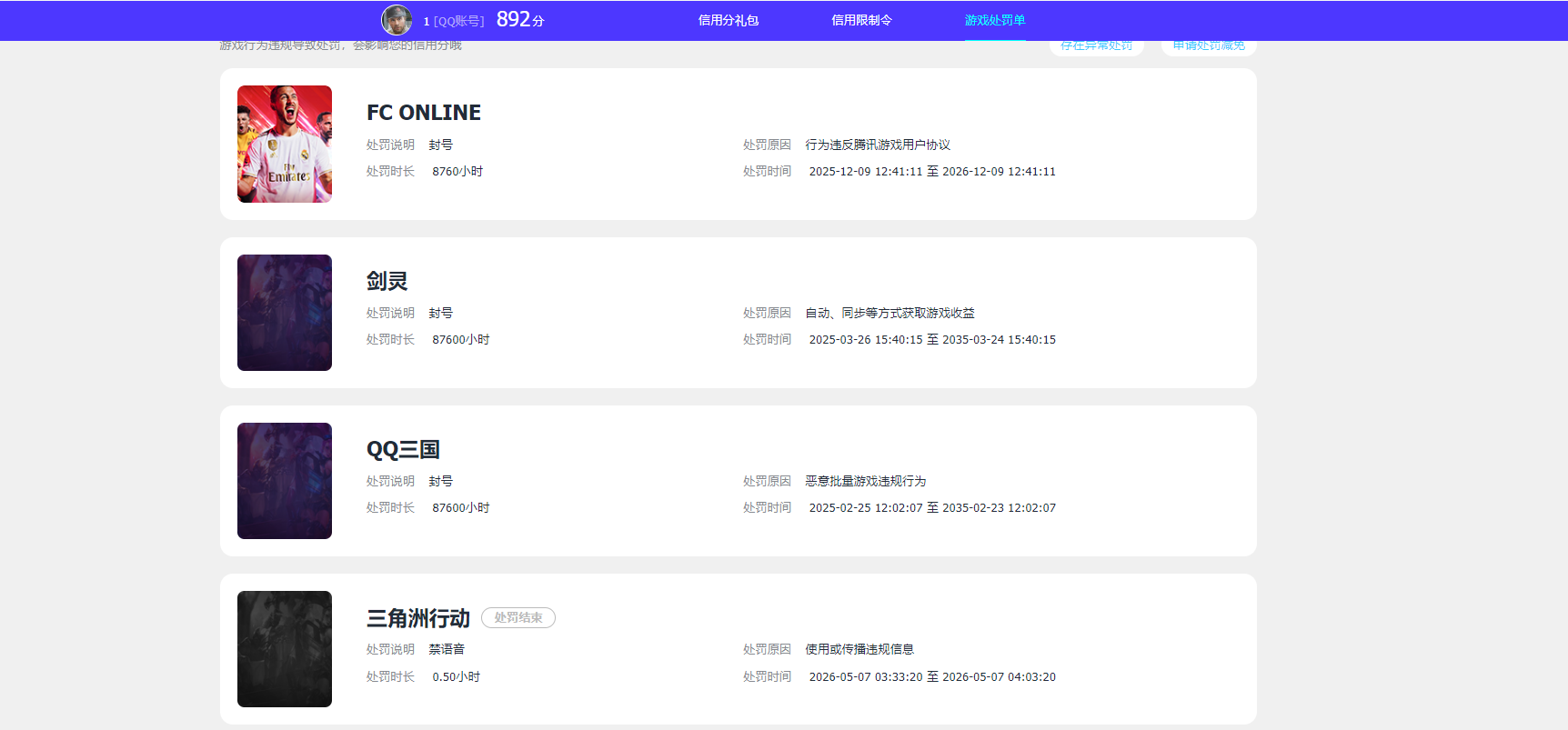Open the 信用分礼包 tab
The height and width of the screenshot is (730, 1568).
pos(729,20)
